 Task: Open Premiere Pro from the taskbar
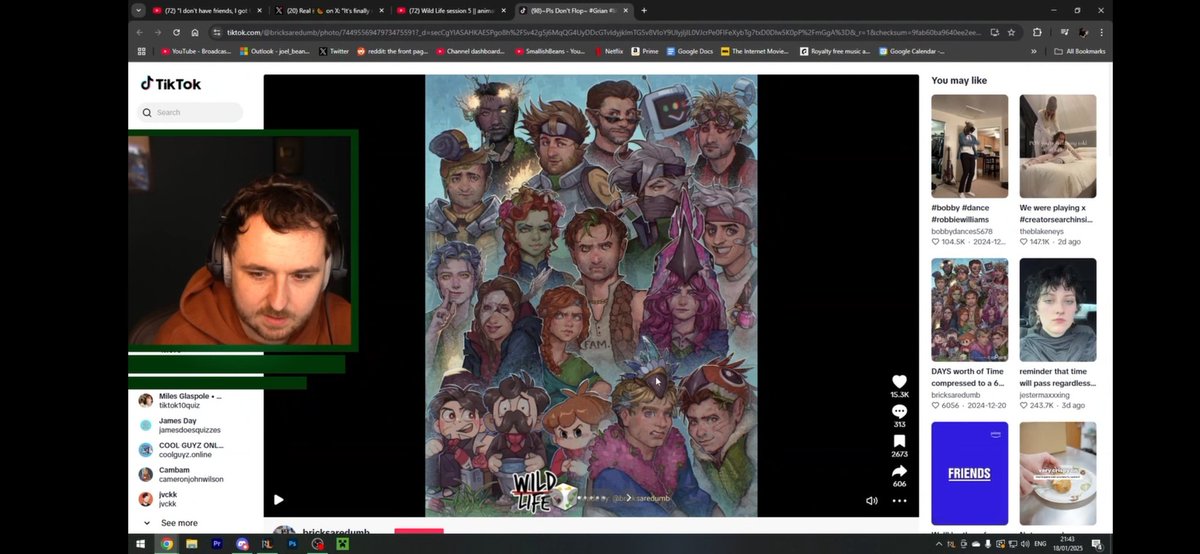(217, 544)
